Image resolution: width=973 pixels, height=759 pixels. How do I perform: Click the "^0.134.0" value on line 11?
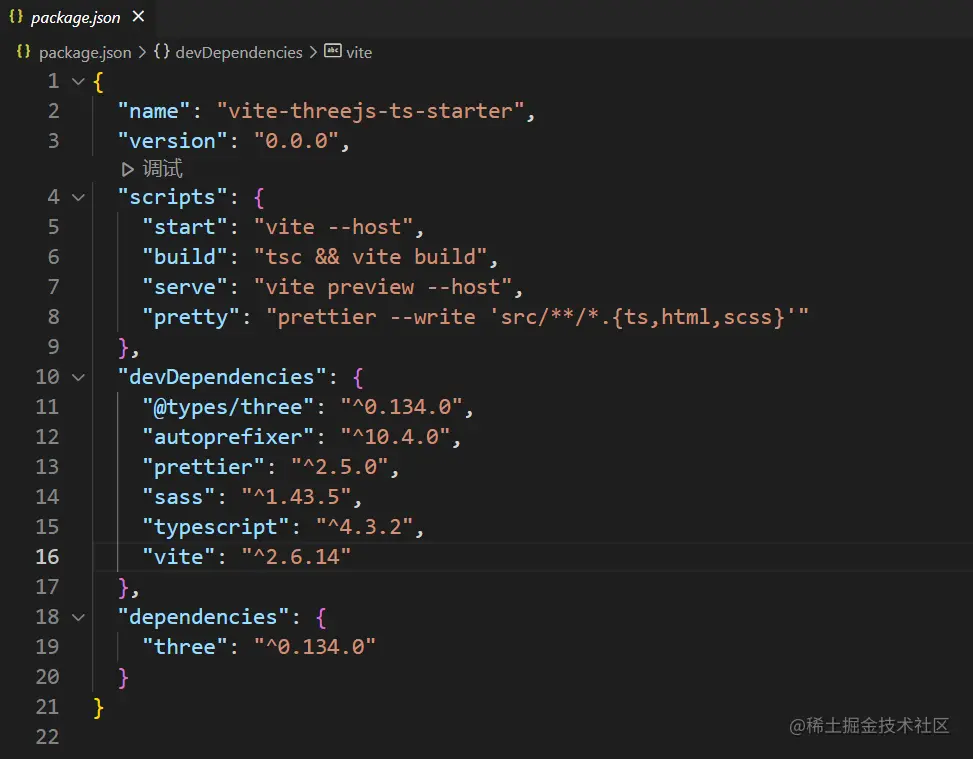point(401,407)
